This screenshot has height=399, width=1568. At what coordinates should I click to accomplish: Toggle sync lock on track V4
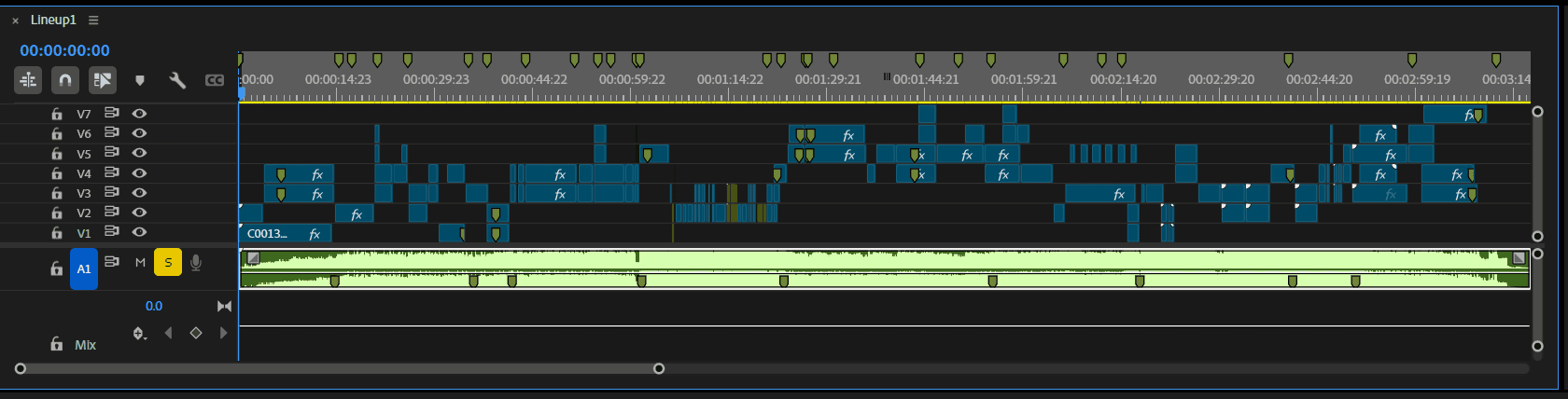tap(112, 172)
